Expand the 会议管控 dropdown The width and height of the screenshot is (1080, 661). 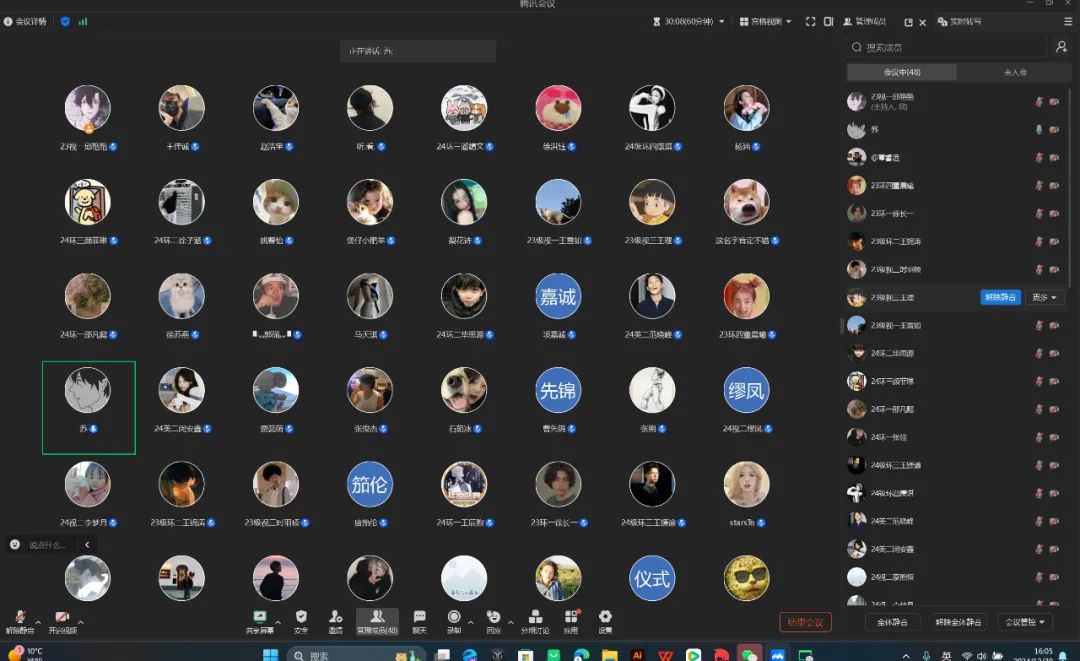click(x=1028, y=622)
